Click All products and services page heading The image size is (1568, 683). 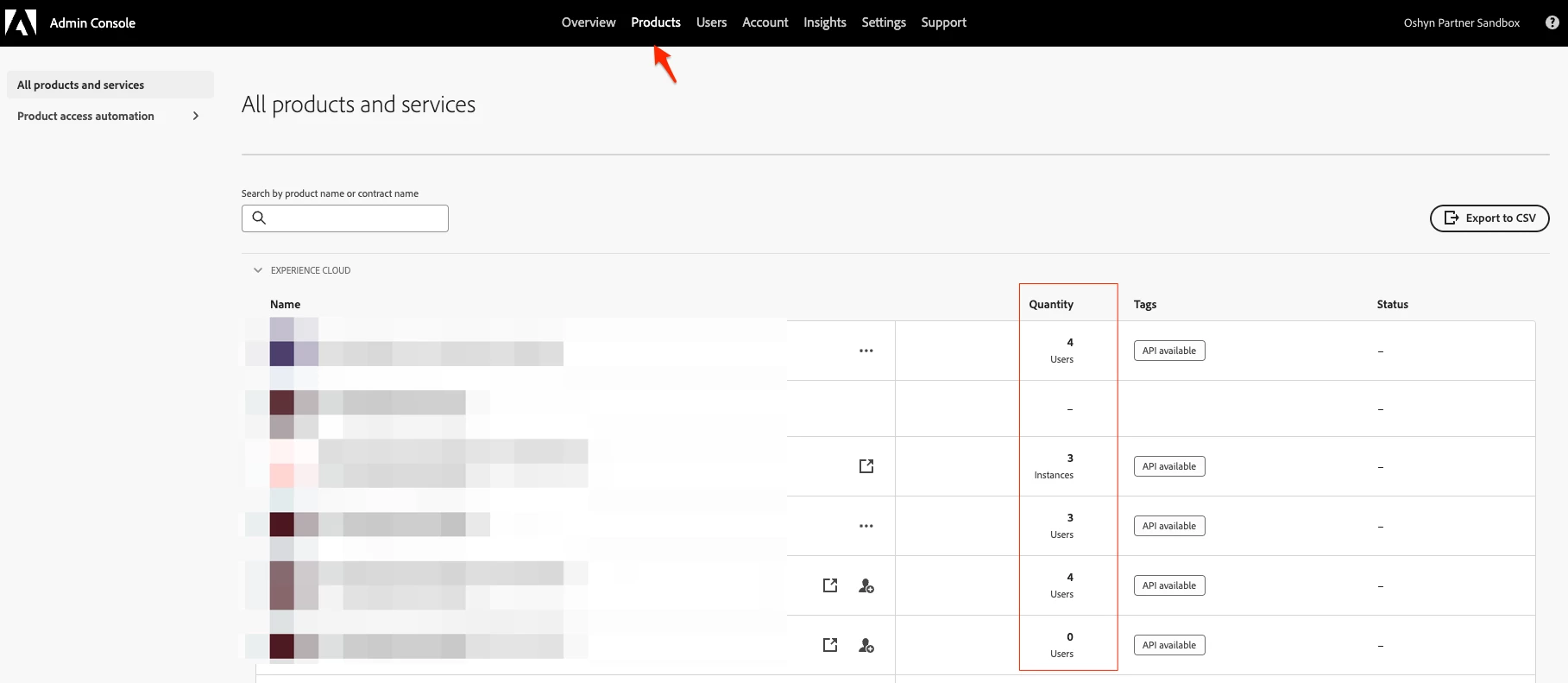coord(358,104)
